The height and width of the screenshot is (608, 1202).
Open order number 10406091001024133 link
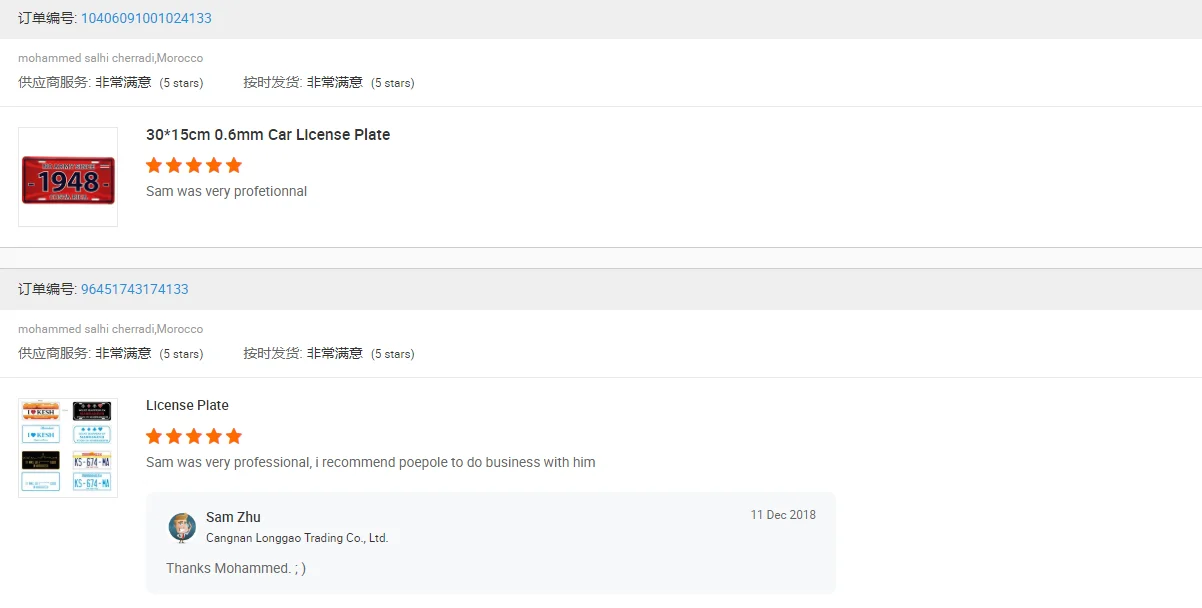[x=146, y=18]
